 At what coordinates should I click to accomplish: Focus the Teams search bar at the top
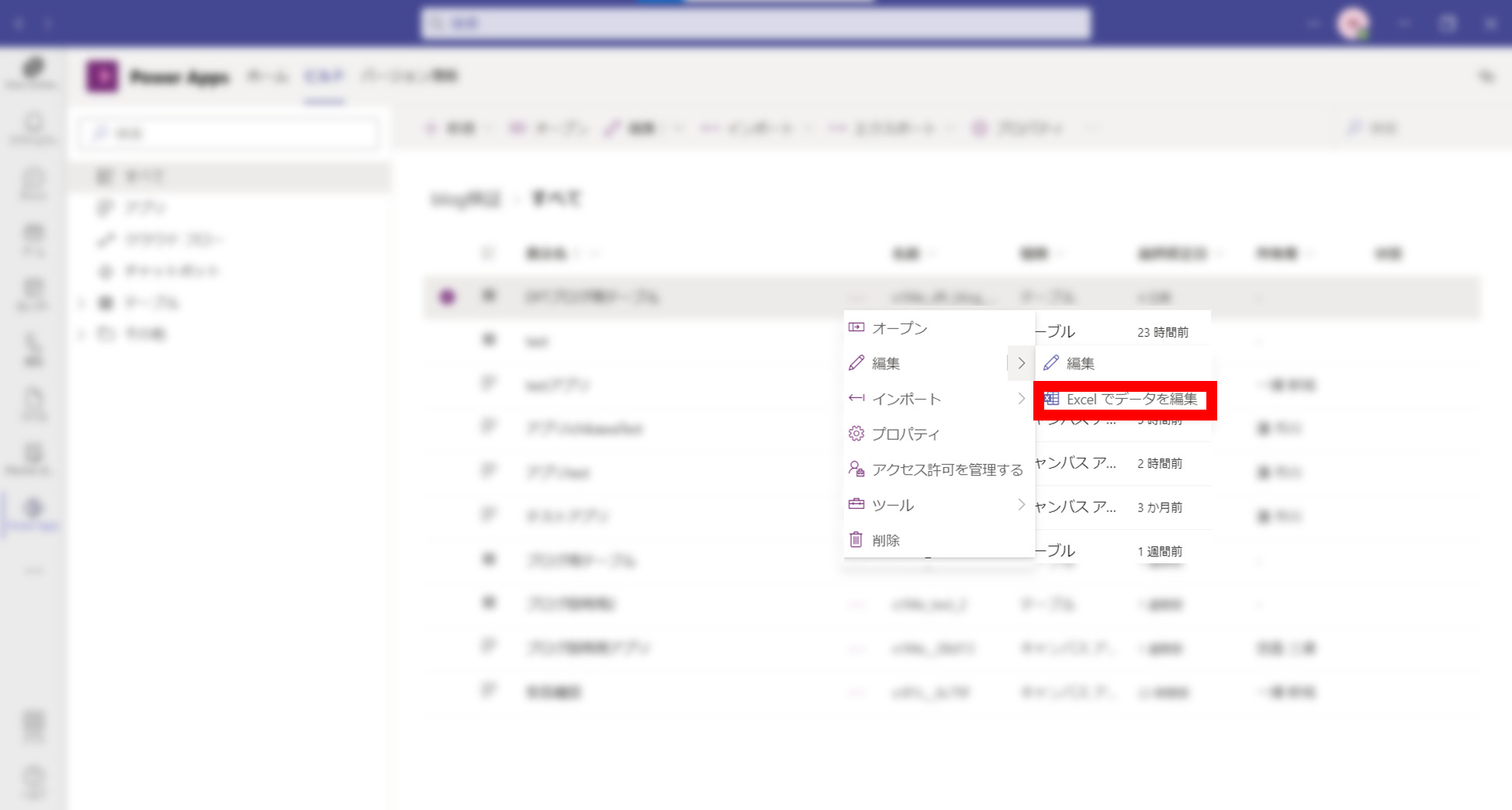(x=756, y=24)
